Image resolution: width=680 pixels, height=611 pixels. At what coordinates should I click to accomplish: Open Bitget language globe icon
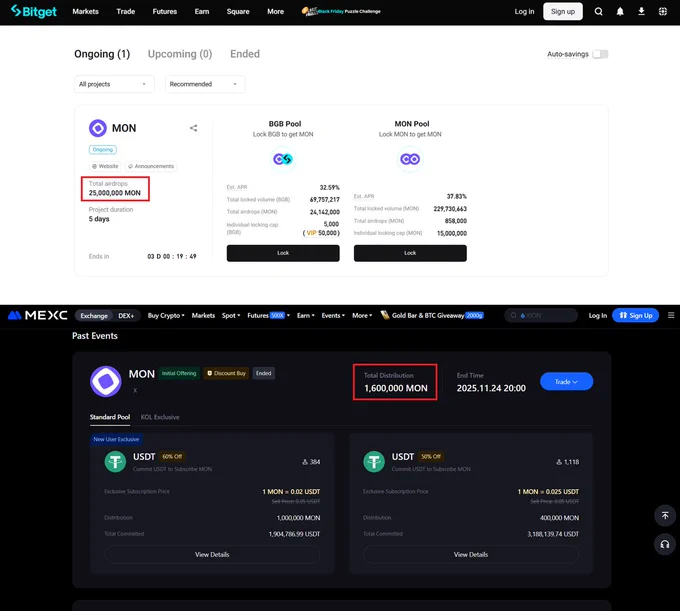coord(663,12)
